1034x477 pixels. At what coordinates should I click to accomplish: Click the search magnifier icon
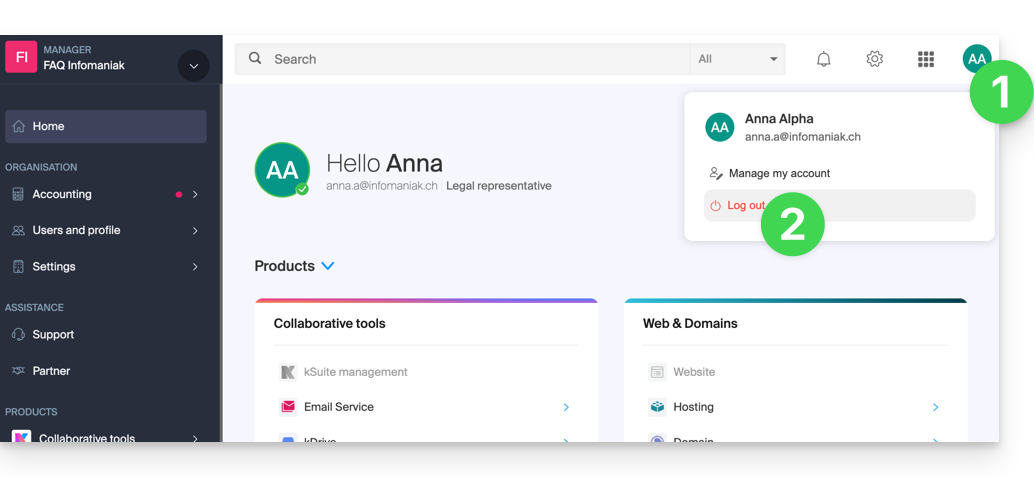[255, 58]
